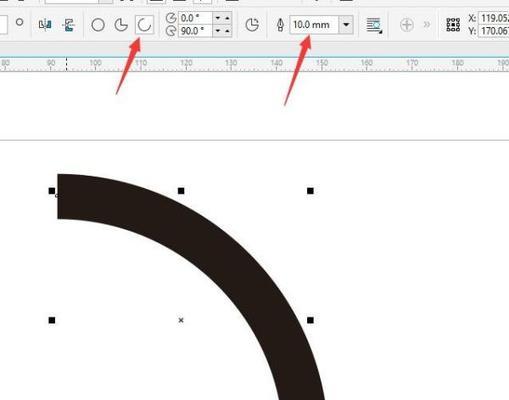The image size is (509, 400).
Task: Select the Arc shape mode icon
Action: (x=144, y=25)
